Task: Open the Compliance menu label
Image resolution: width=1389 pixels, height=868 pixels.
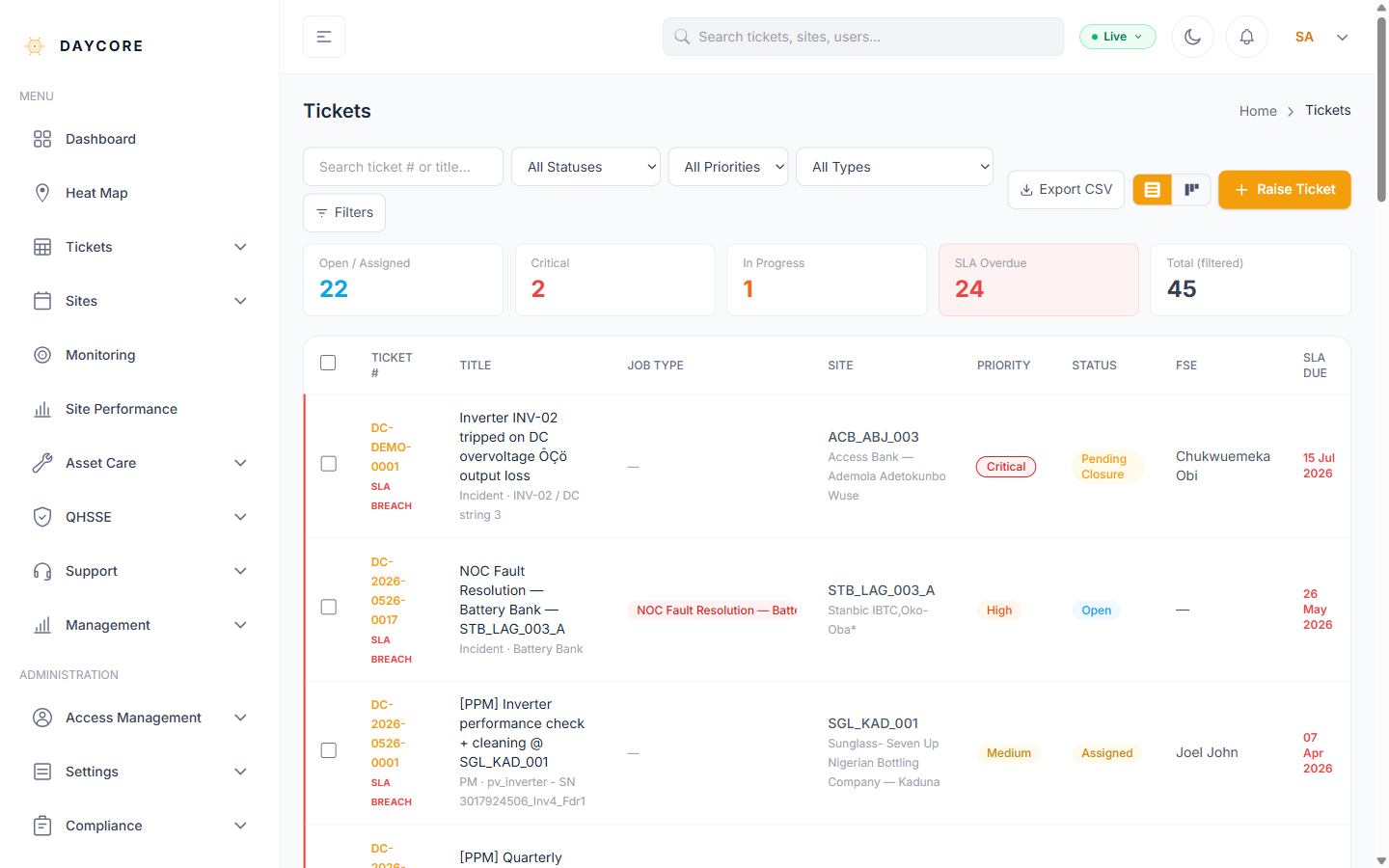Action: (103, 826)
